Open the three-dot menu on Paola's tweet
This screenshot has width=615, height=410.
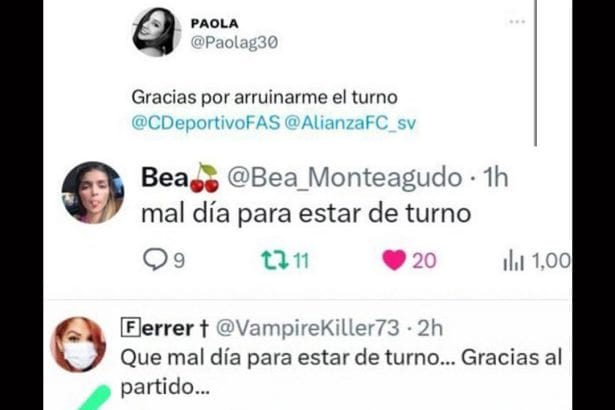517,22
